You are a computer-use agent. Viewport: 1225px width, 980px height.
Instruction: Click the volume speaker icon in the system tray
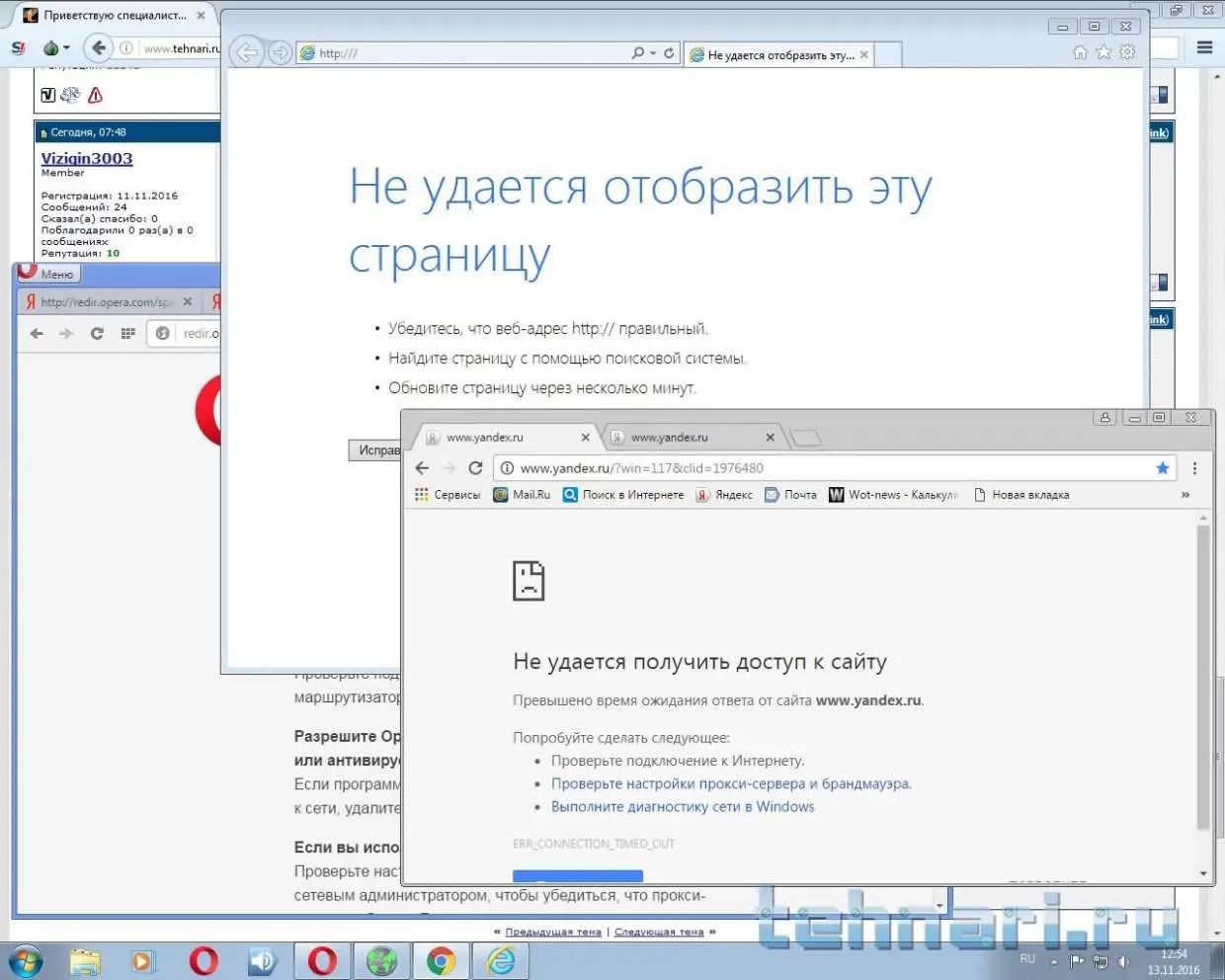tap(1123, 961)
